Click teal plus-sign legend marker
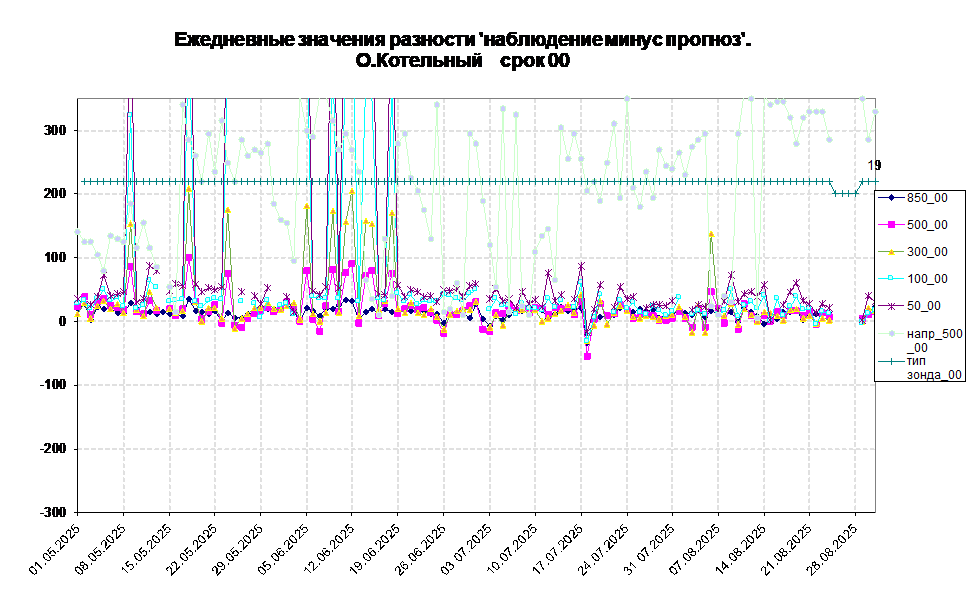976x599 pixels. [x=890, y=361]
